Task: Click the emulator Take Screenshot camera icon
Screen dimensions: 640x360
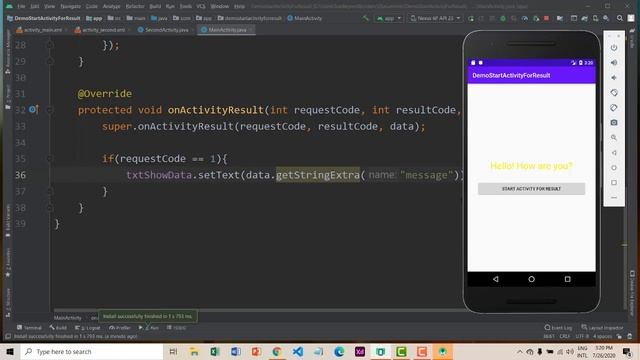Action: (614, 122)
